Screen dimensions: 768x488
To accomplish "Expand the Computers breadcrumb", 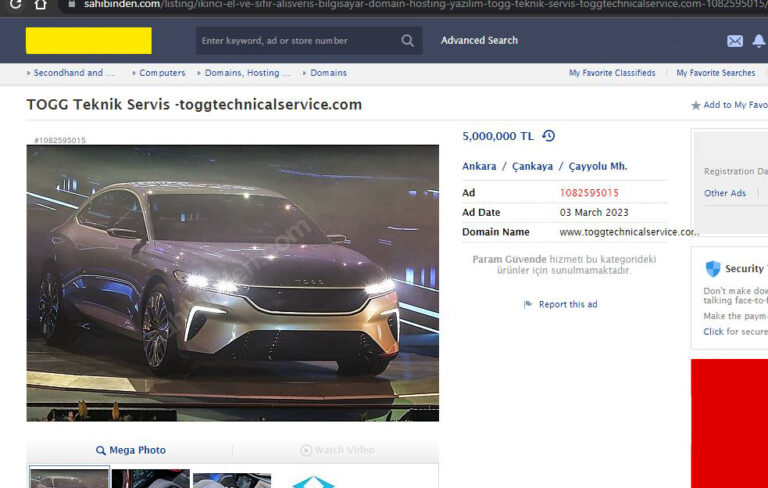I will (162, 73).
